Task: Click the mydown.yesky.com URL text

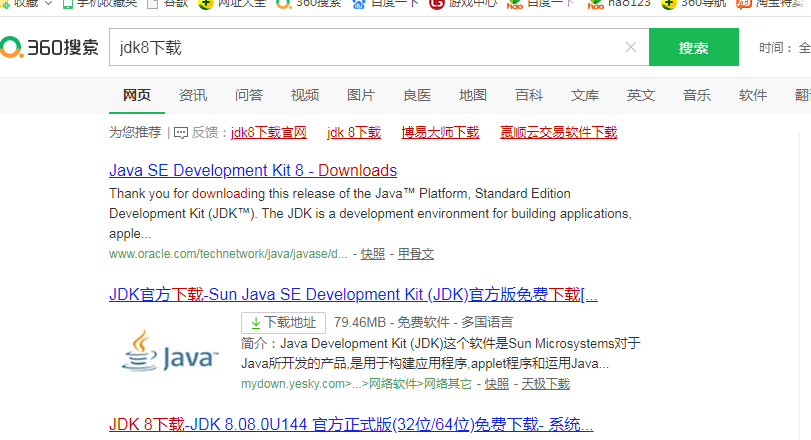Action: click(356, 384)
